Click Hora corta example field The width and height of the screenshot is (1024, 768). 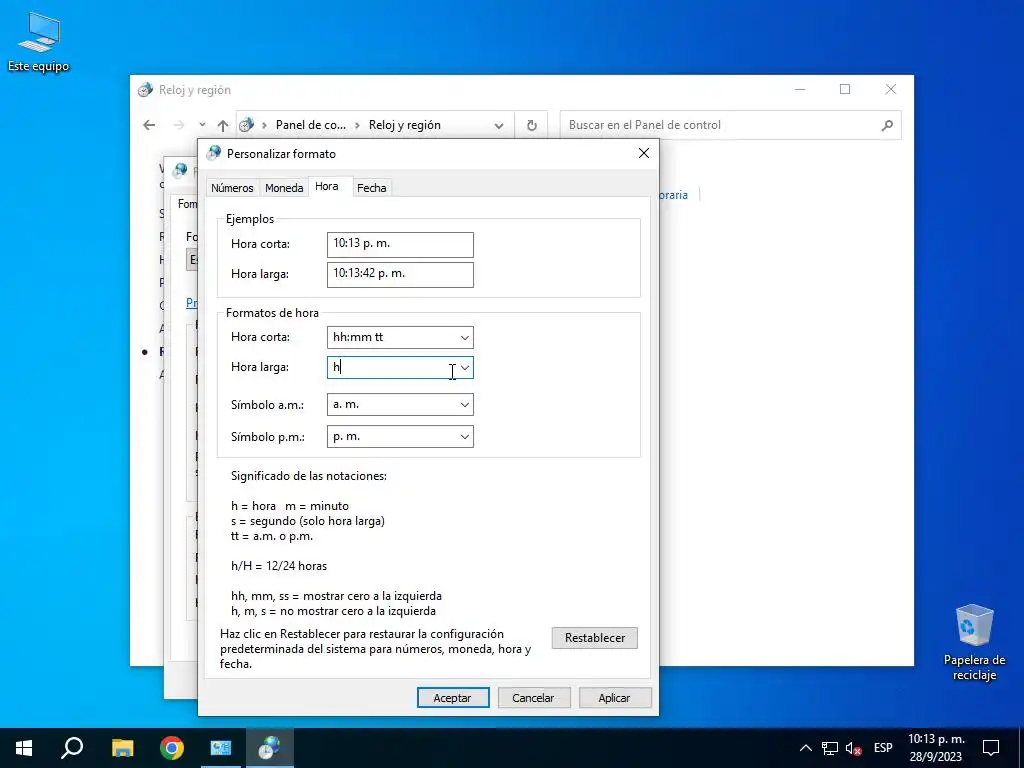pos(400,244)
